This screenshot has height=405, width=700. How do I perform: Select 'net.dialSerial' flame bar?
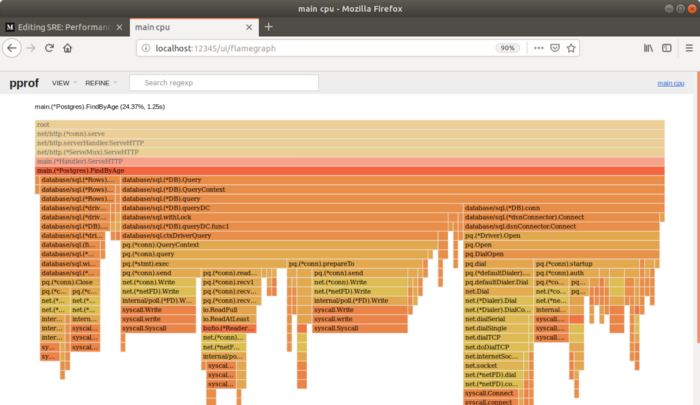click(x=496, y=319)
